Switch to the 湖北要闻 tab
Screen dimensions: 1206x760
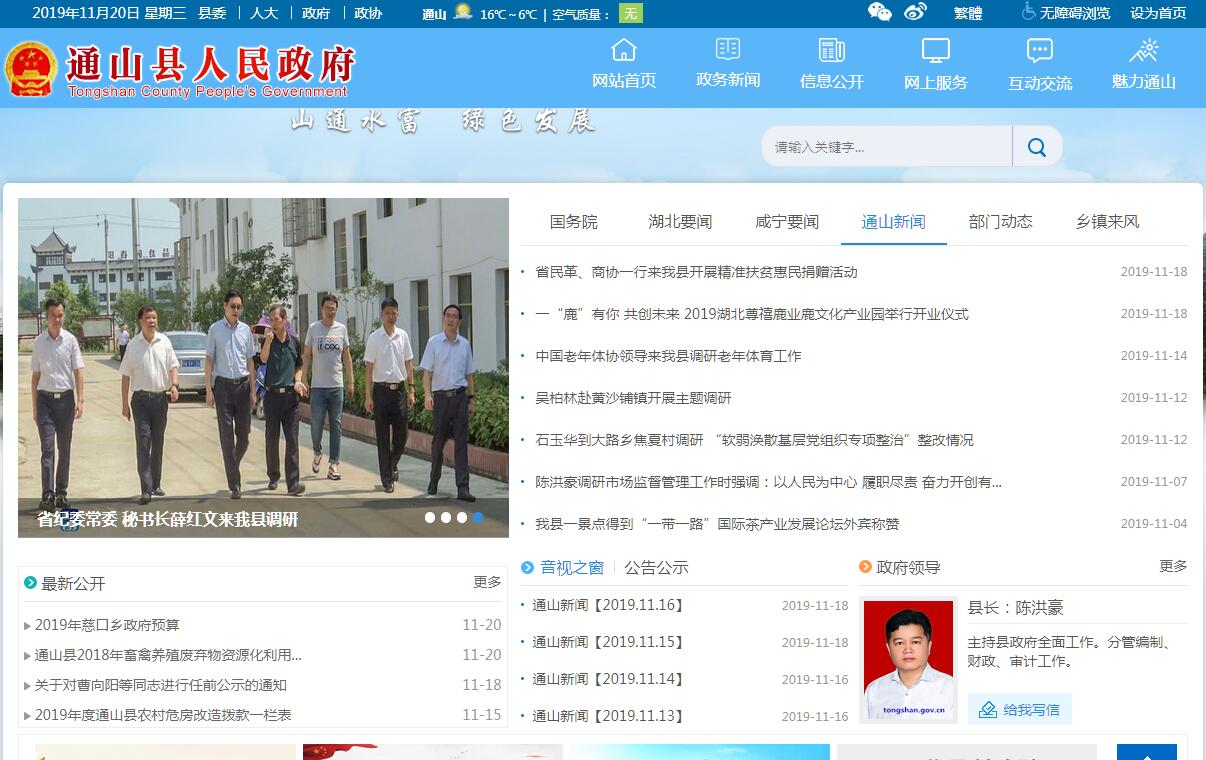pos(680,222)
